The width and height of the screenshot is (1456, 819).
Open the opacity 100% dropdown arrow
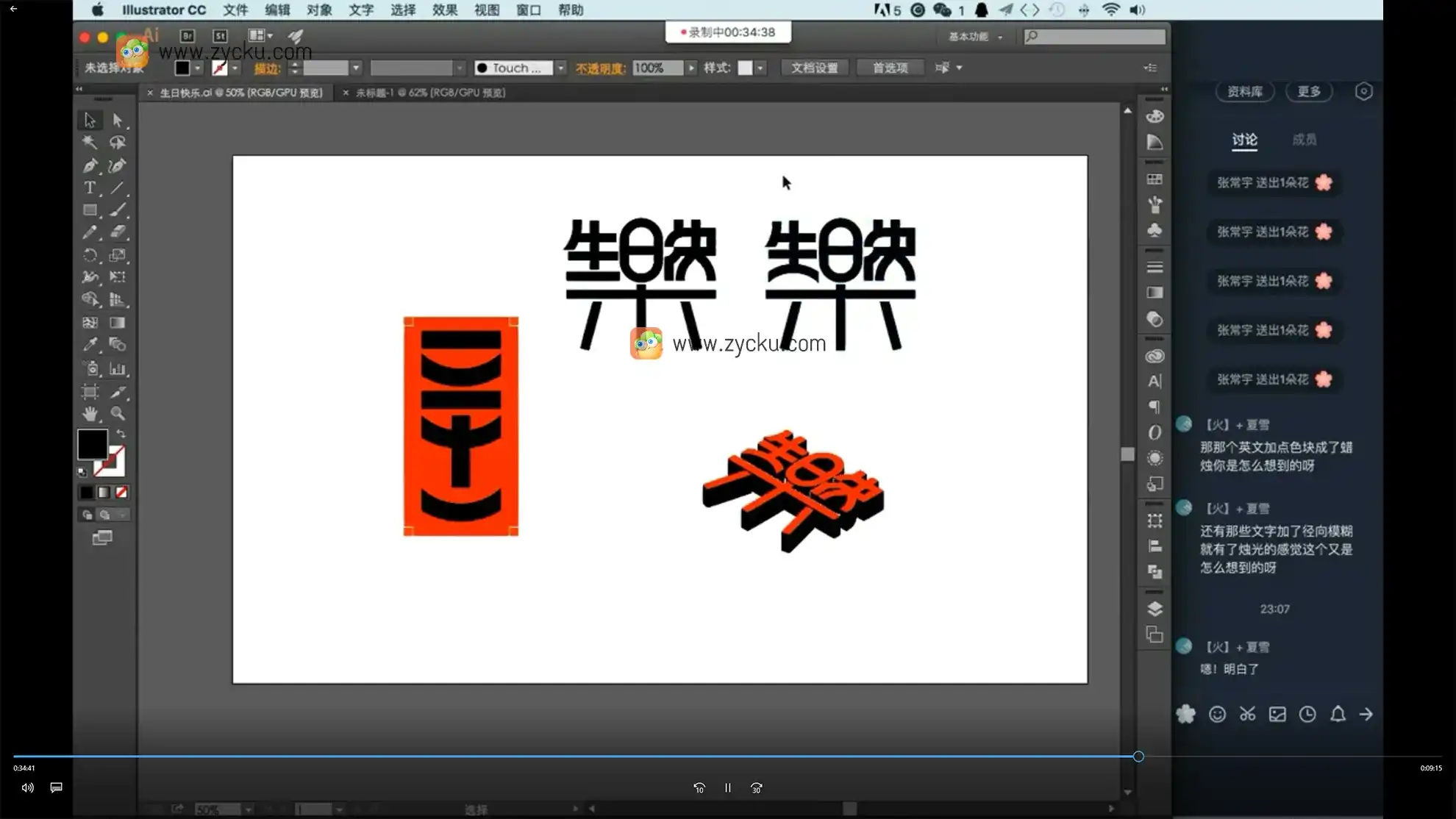tap(691, 68)
